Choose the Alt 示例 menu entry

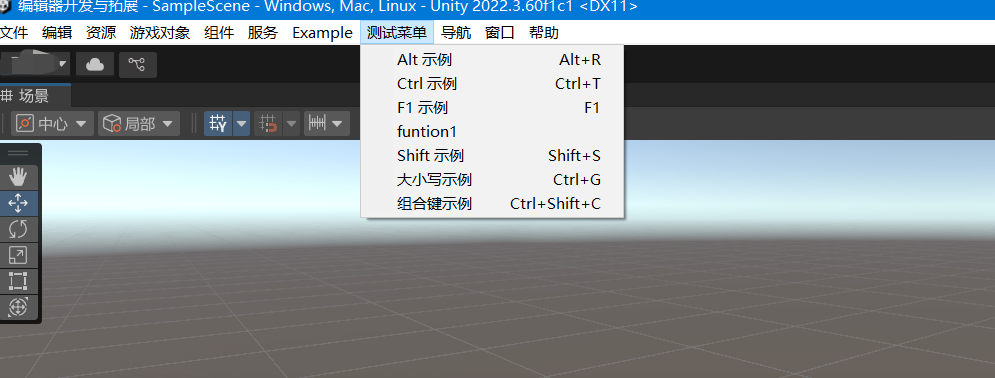[x=492, y=60]
